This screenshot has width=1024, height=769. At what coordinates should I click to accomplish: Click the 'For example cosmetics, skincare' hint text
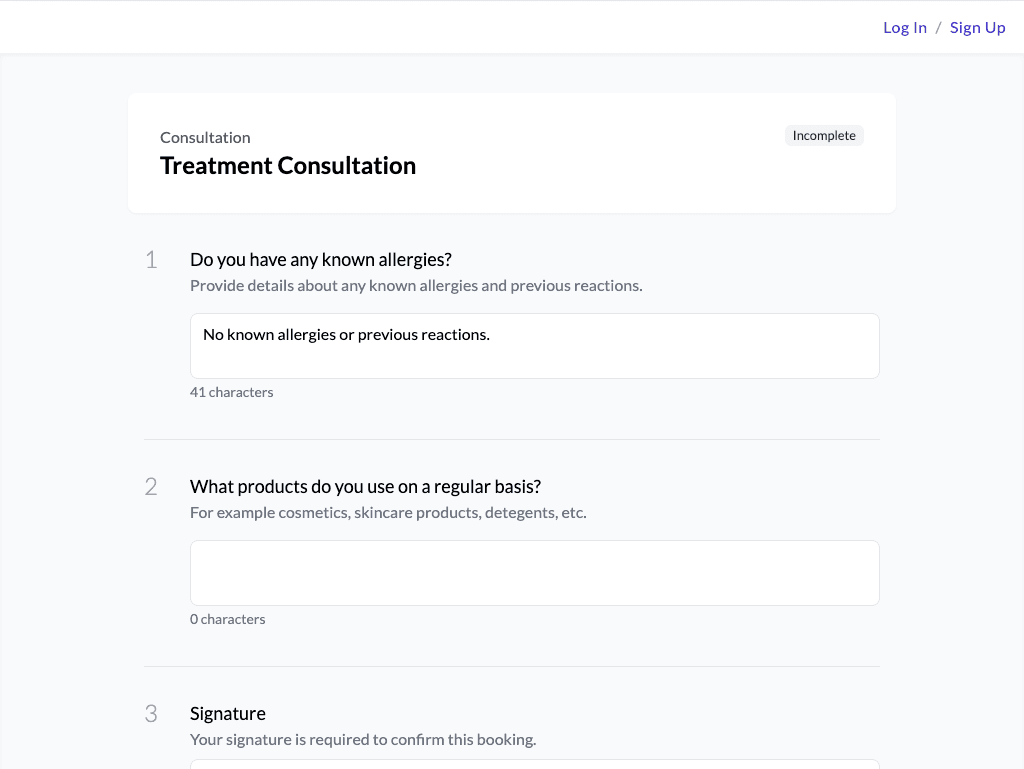388,513
